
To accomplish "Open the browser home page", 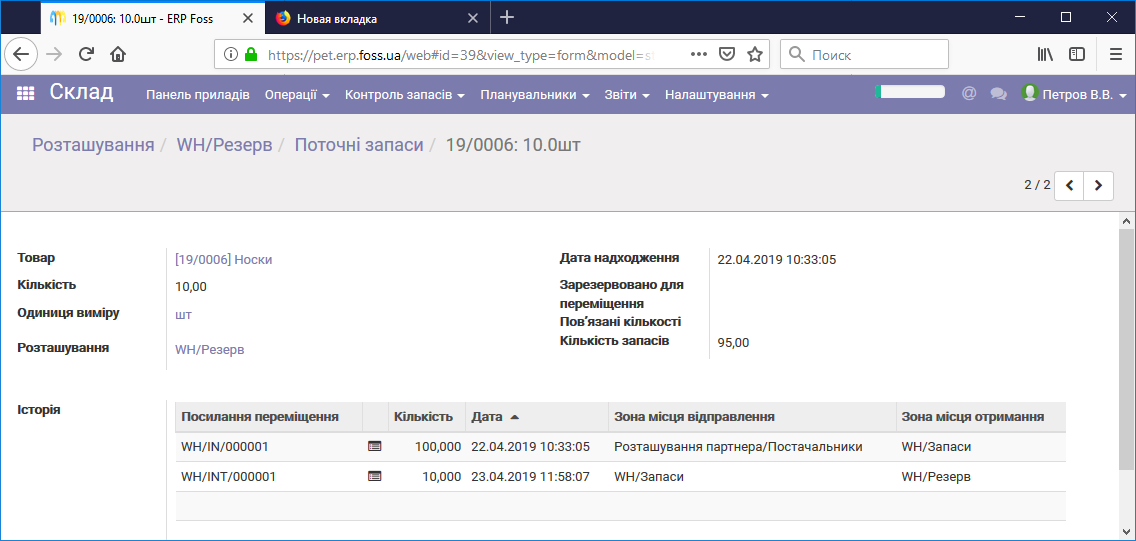I will coord(118,54).
